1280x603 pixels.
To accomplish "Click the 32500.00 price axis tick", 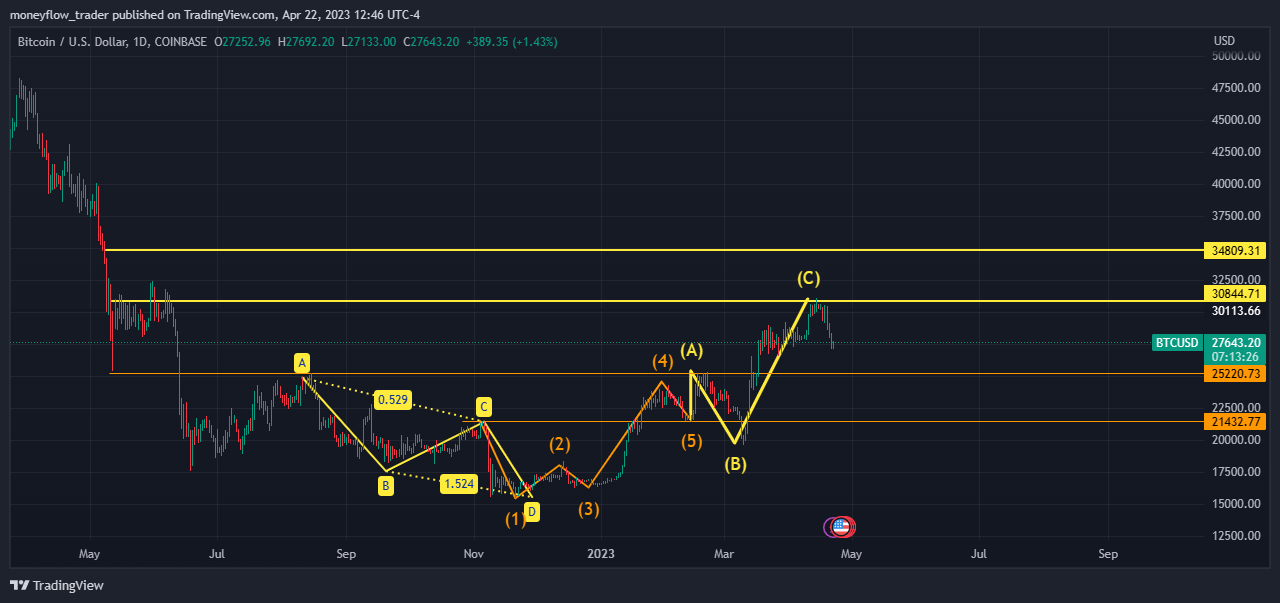I will click(1236, 279).
